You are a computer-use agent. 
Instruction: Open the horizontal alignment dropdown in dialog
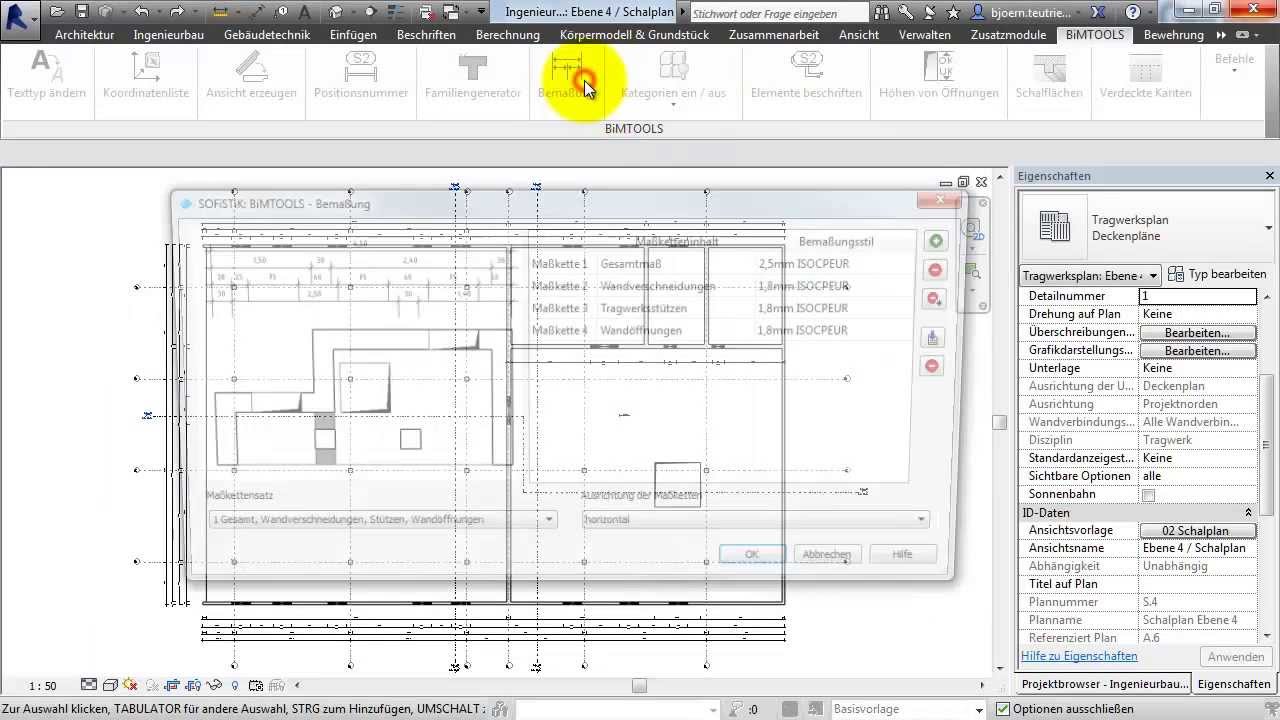point(756,520)
